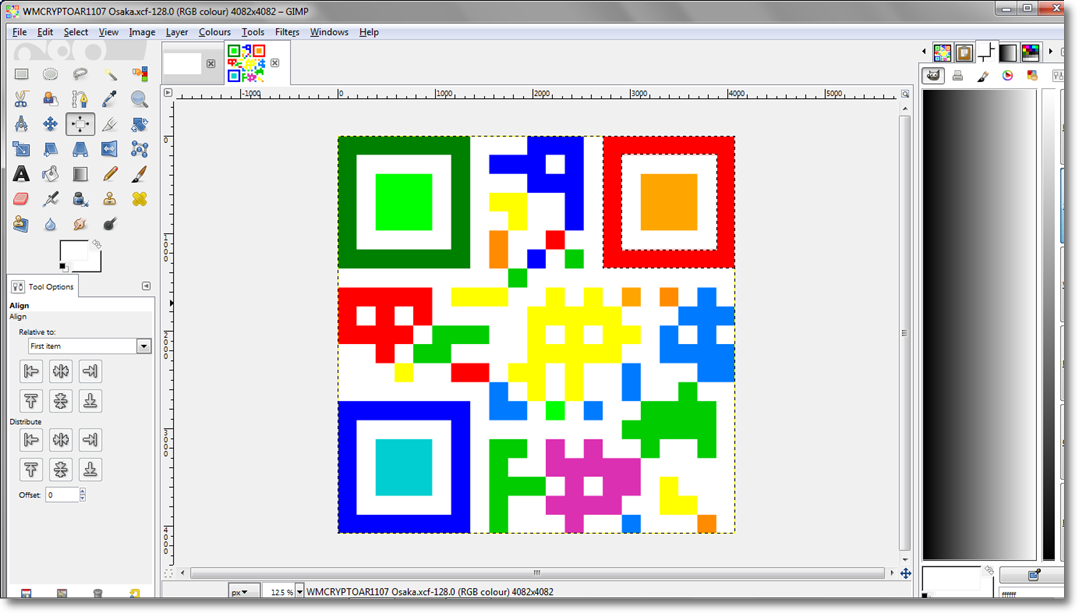
Task: Open the px unit dropdown in status bar
Action: click(243, 592)
